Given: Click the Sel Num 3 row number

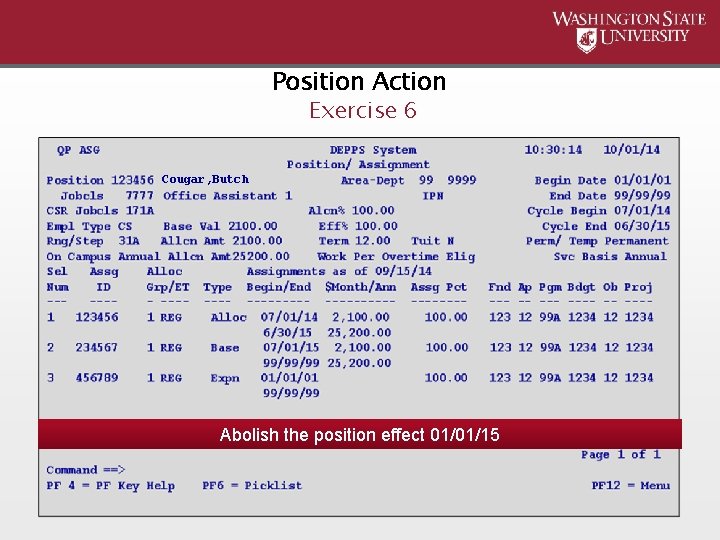Looking at the screenshot, I should (51, 377).
